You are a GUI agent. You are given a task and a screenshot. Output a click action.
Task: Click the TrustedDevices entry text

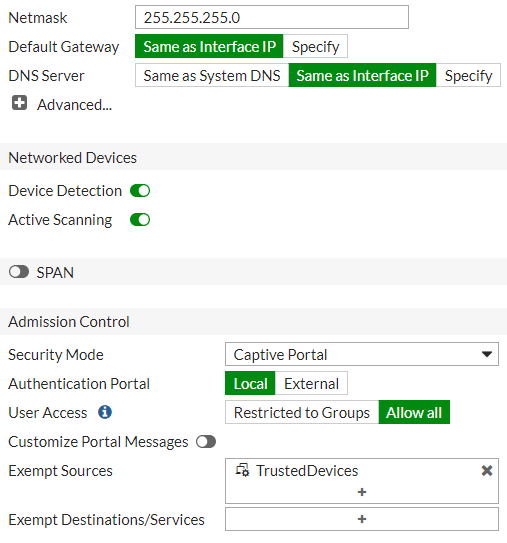click(x=307, y=471)
